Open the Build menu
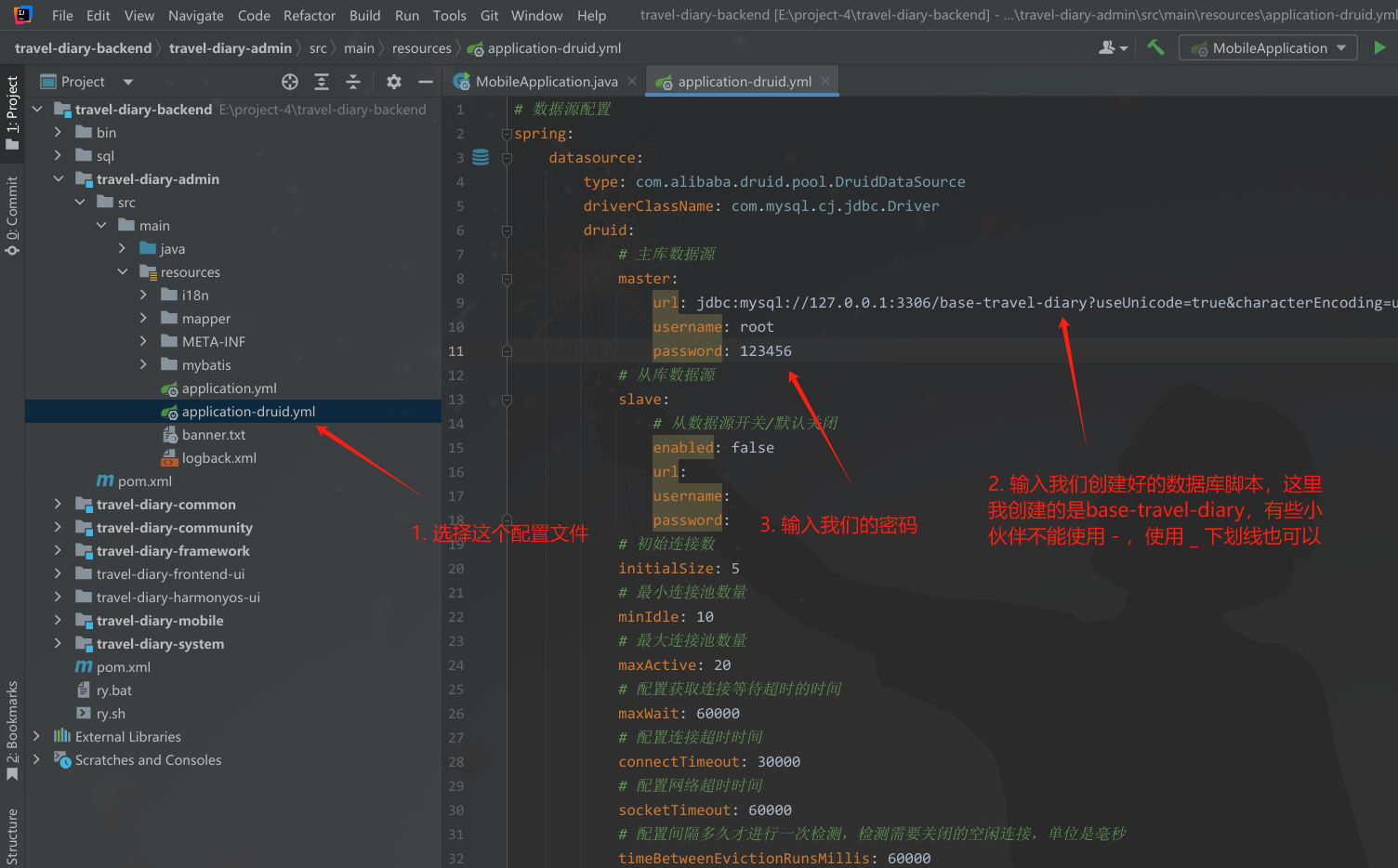 [x=364, y=16]
